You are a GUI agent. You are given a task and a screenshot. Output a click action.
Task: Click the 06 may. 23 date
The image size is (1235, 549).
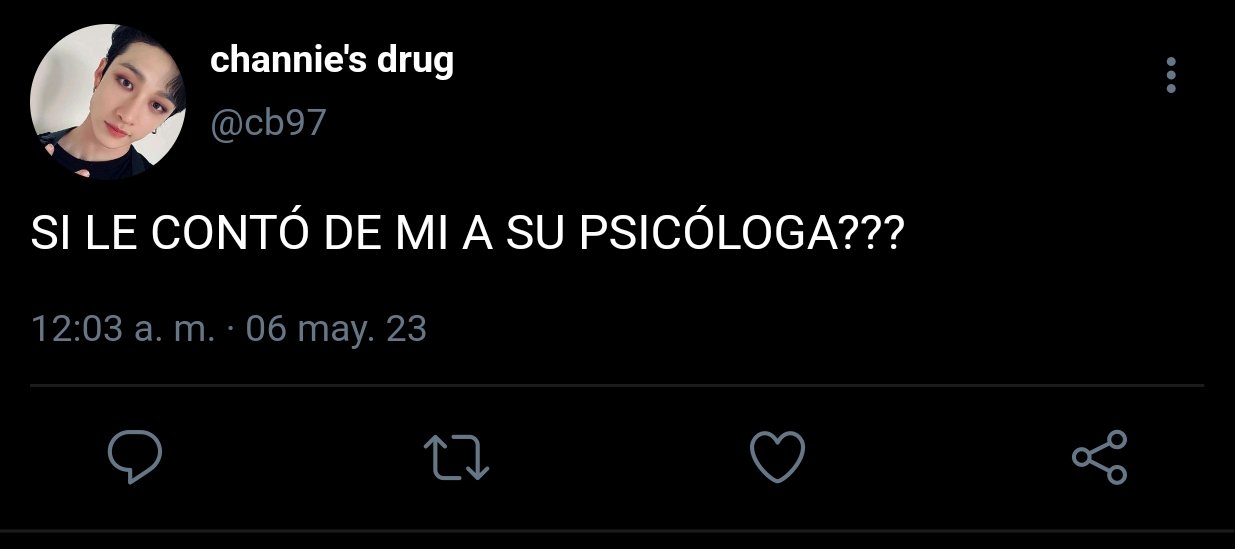pyautogui.click(x=337, y=329)
